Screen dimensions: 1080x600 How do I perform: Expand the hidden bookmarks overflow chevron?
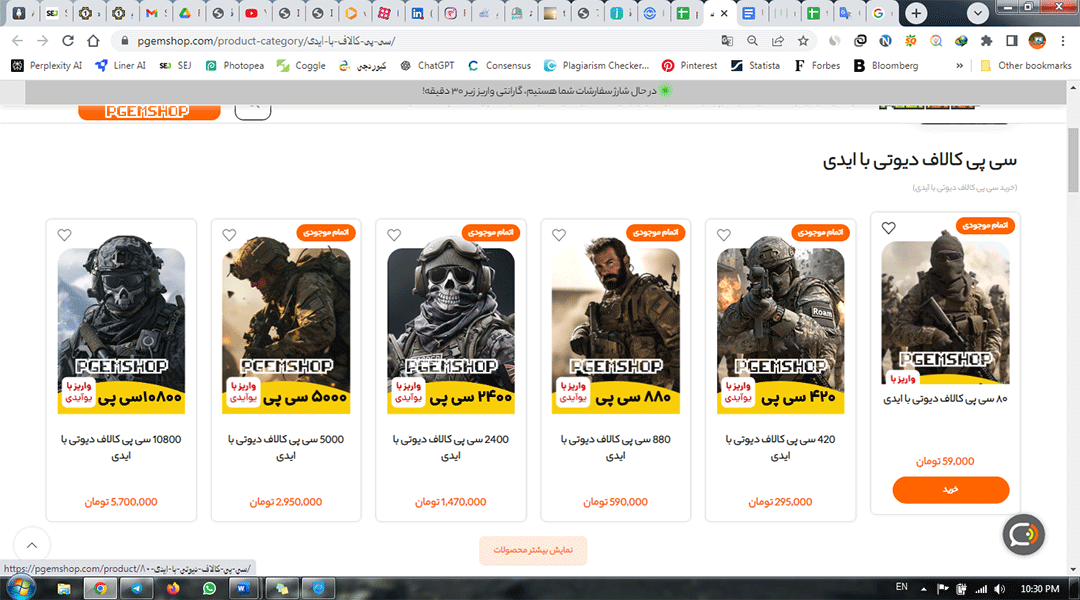point(960,66)
